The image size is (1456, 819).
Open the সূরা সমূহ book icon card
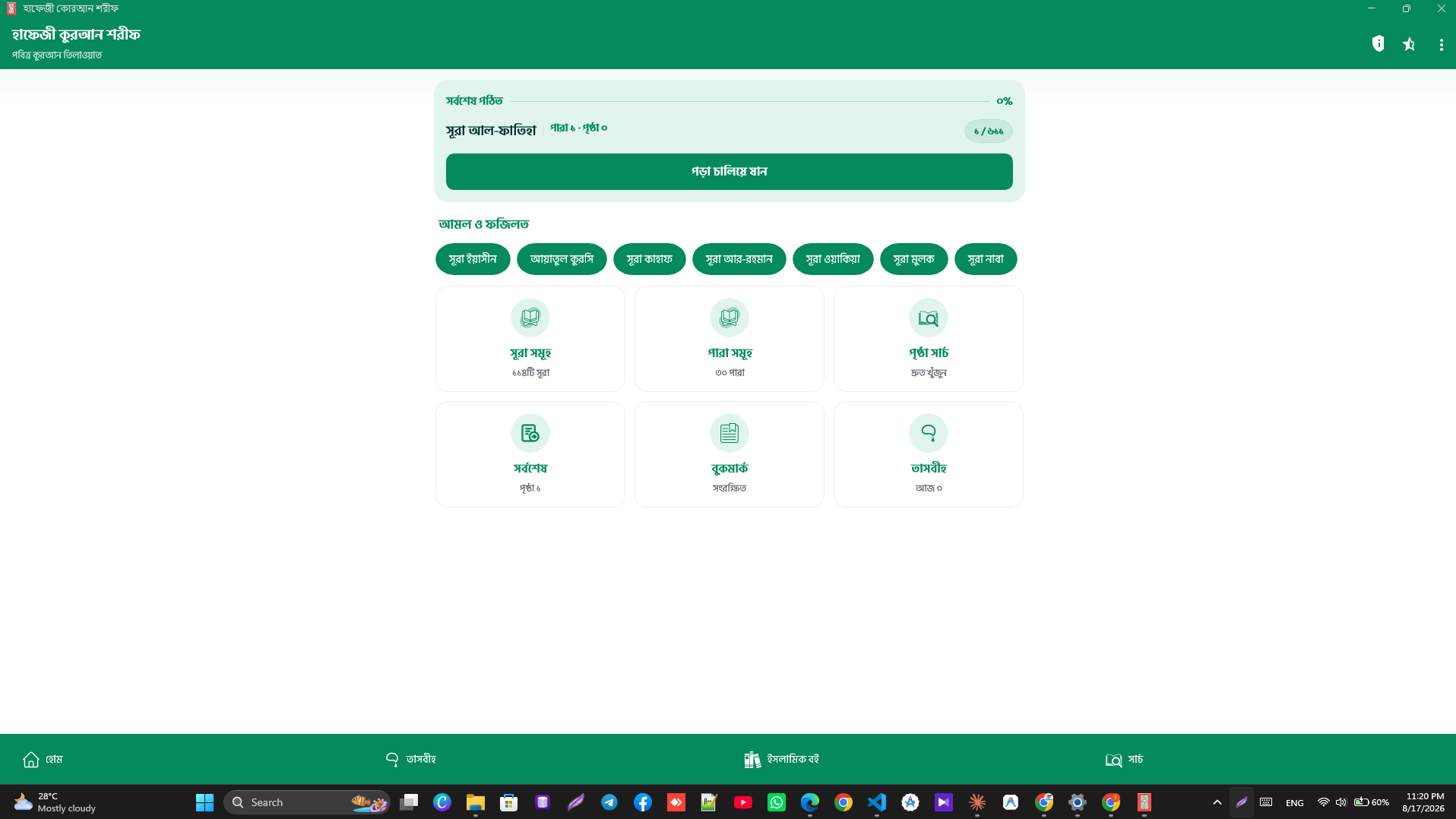[530, 339]
